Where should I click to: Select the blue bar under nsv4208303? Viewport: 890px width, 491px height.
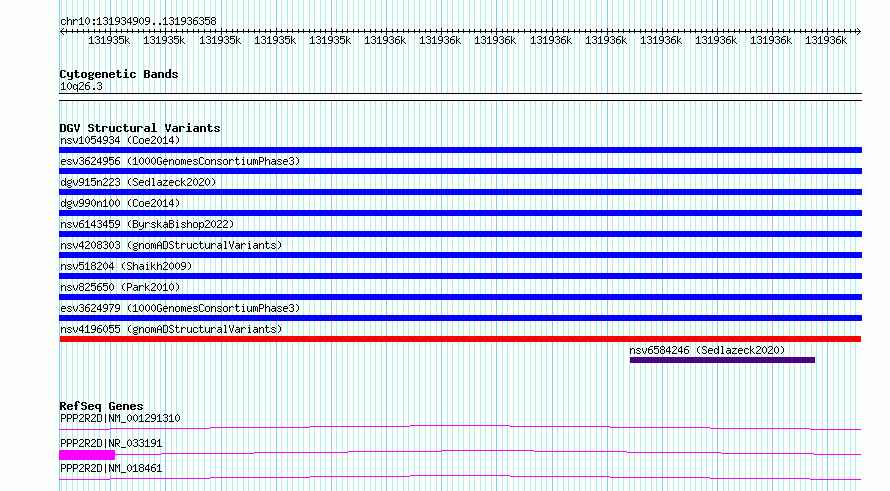[x=460, y=255]
